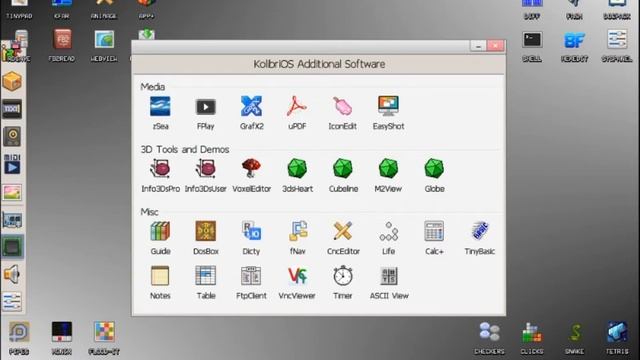Run the 3dsHeart demo
The image size is (640, 360).
coord(297,169)
